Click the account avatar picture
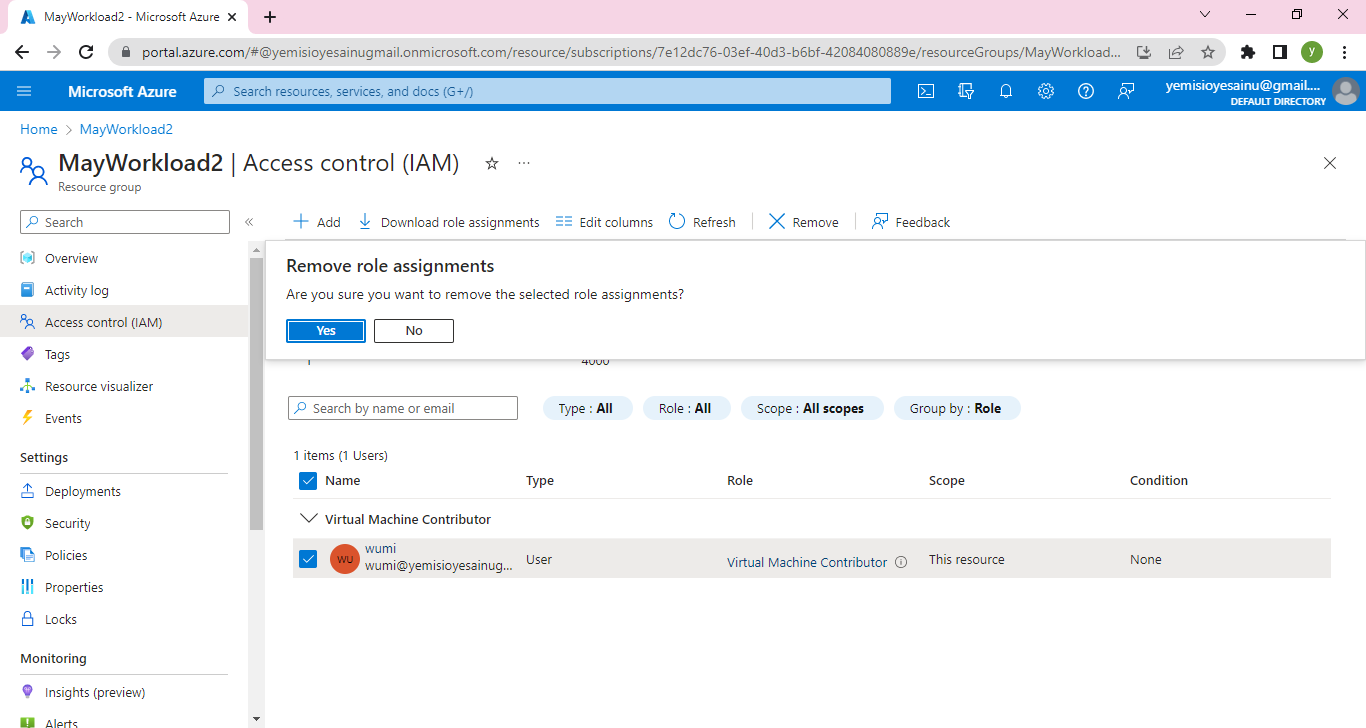This screenshot has width=1366, height=728. point(1346,91)
